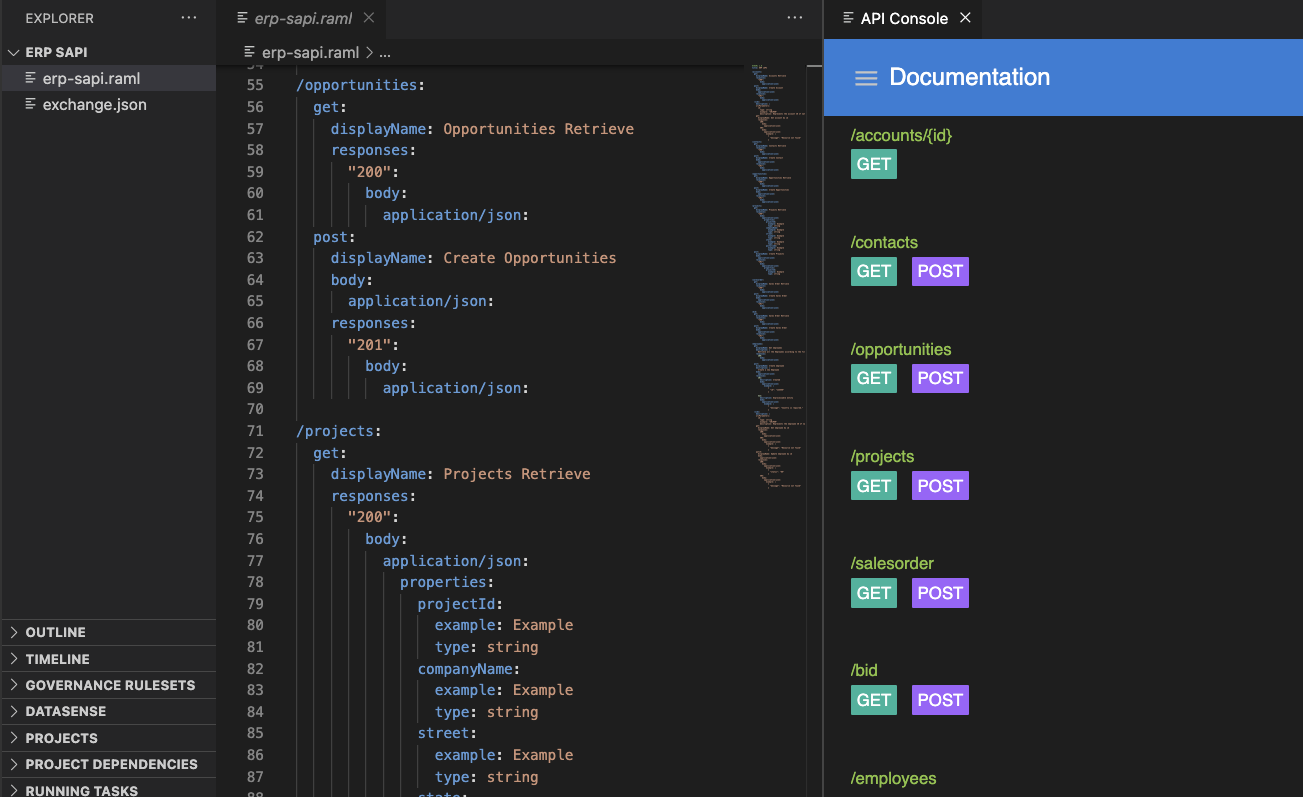Click POST under /bid
Screen dimensions: 1303x797
(x=939, y=700)
